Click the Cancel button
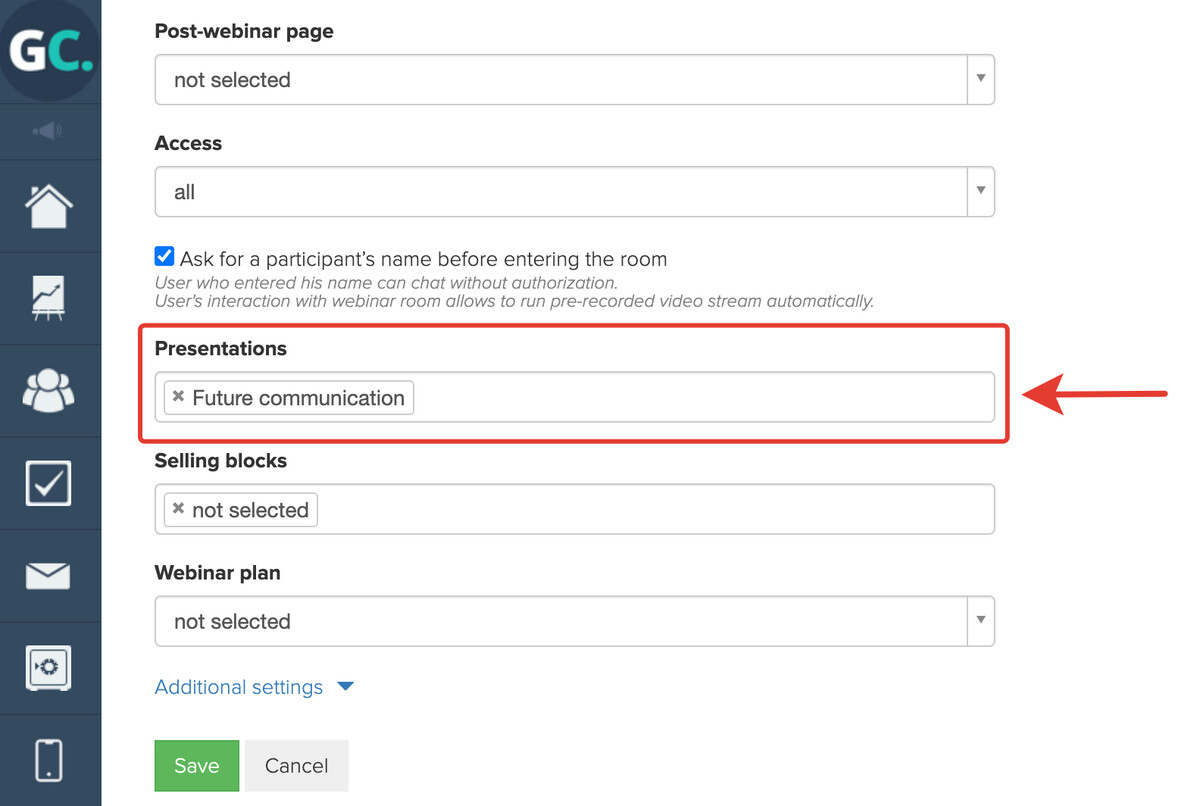 (296, 766)
